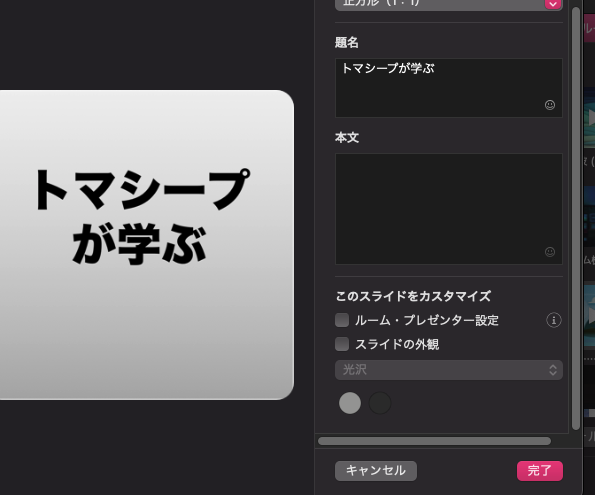Click the horizontal scrollbar below settings

tap(434, 441)
